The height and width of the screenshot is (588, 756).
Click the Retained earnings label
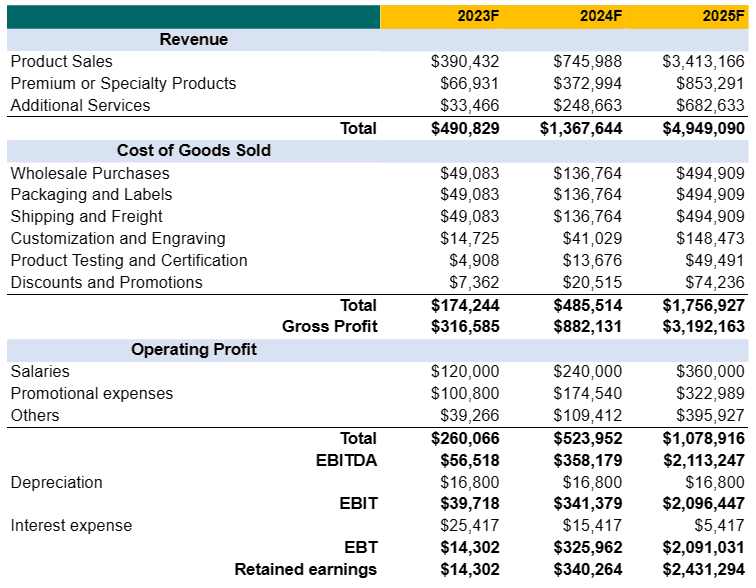[306, 569]
